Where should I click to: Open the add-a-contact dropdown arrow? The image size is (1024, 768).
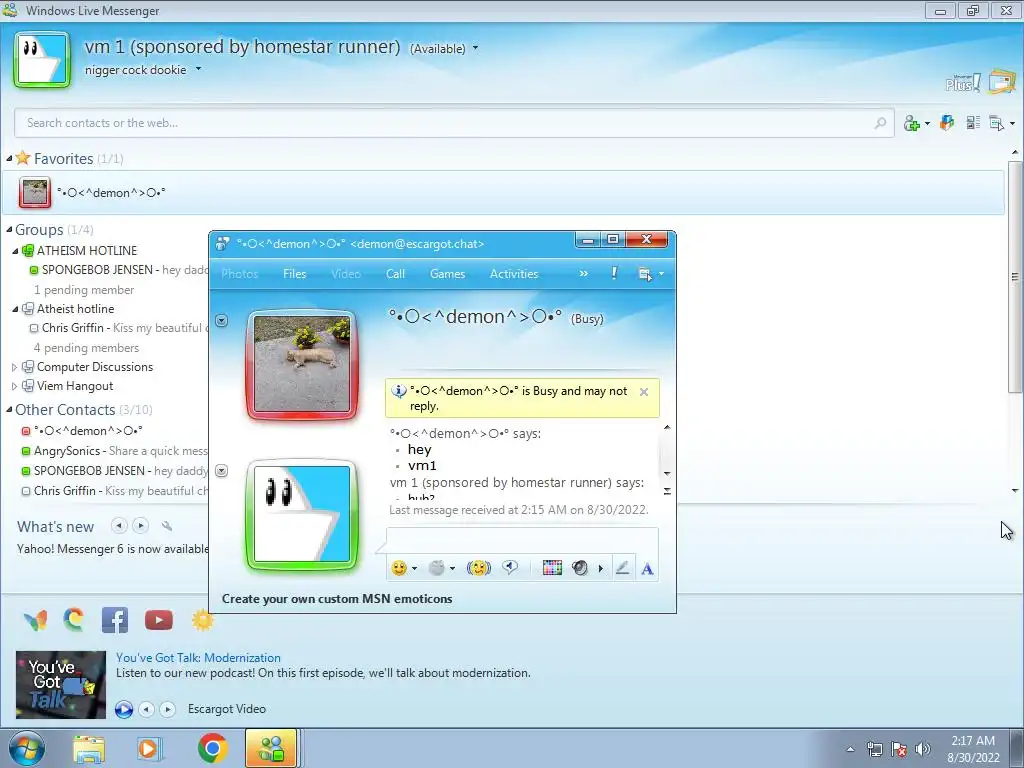click(x=927, y=123)
